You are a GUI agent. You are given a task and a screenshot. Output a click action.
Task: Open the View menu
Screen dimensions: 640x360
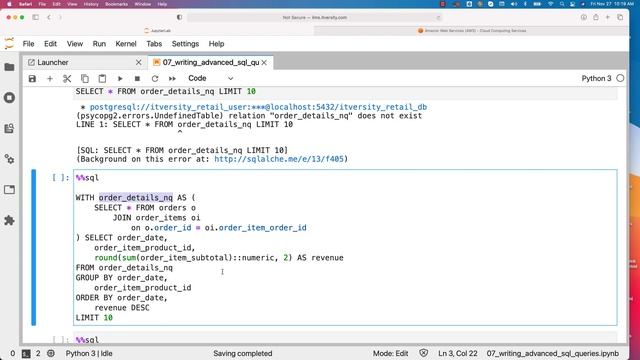pos(75,44)
